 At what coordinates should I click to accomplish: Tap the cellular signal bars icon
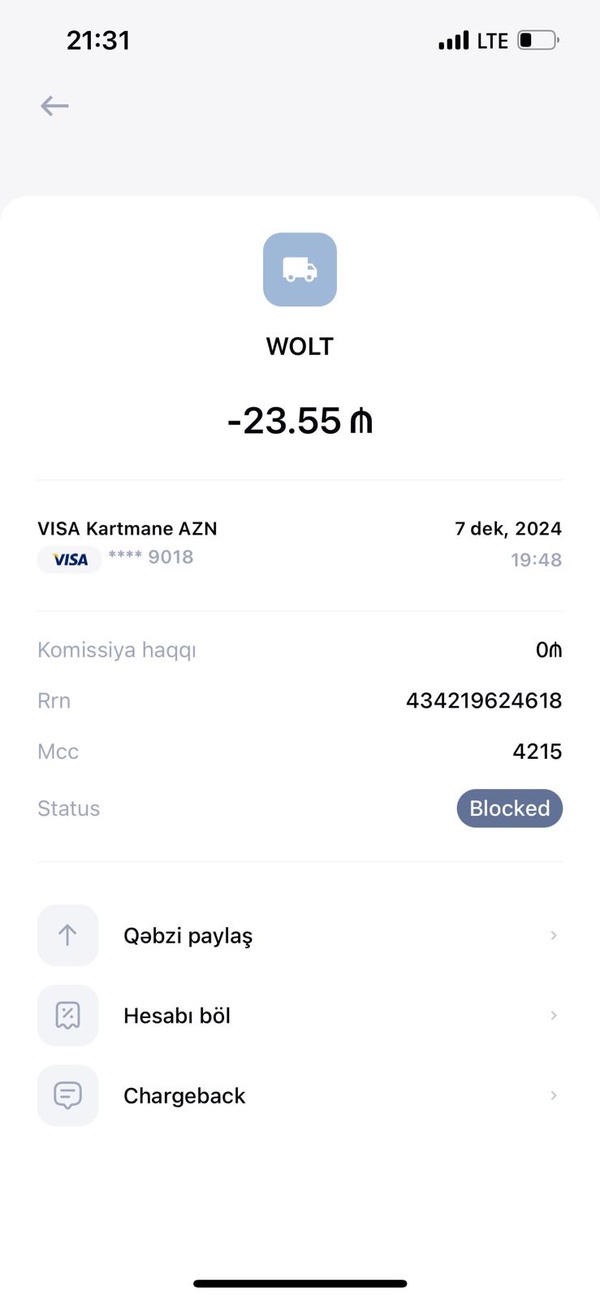[453, 41]
